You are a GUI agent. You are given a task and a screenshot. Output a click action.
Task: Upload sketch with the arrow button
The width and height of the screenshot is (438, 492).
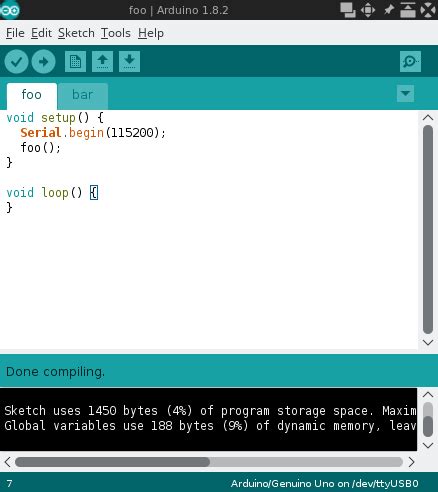point(43,62)
